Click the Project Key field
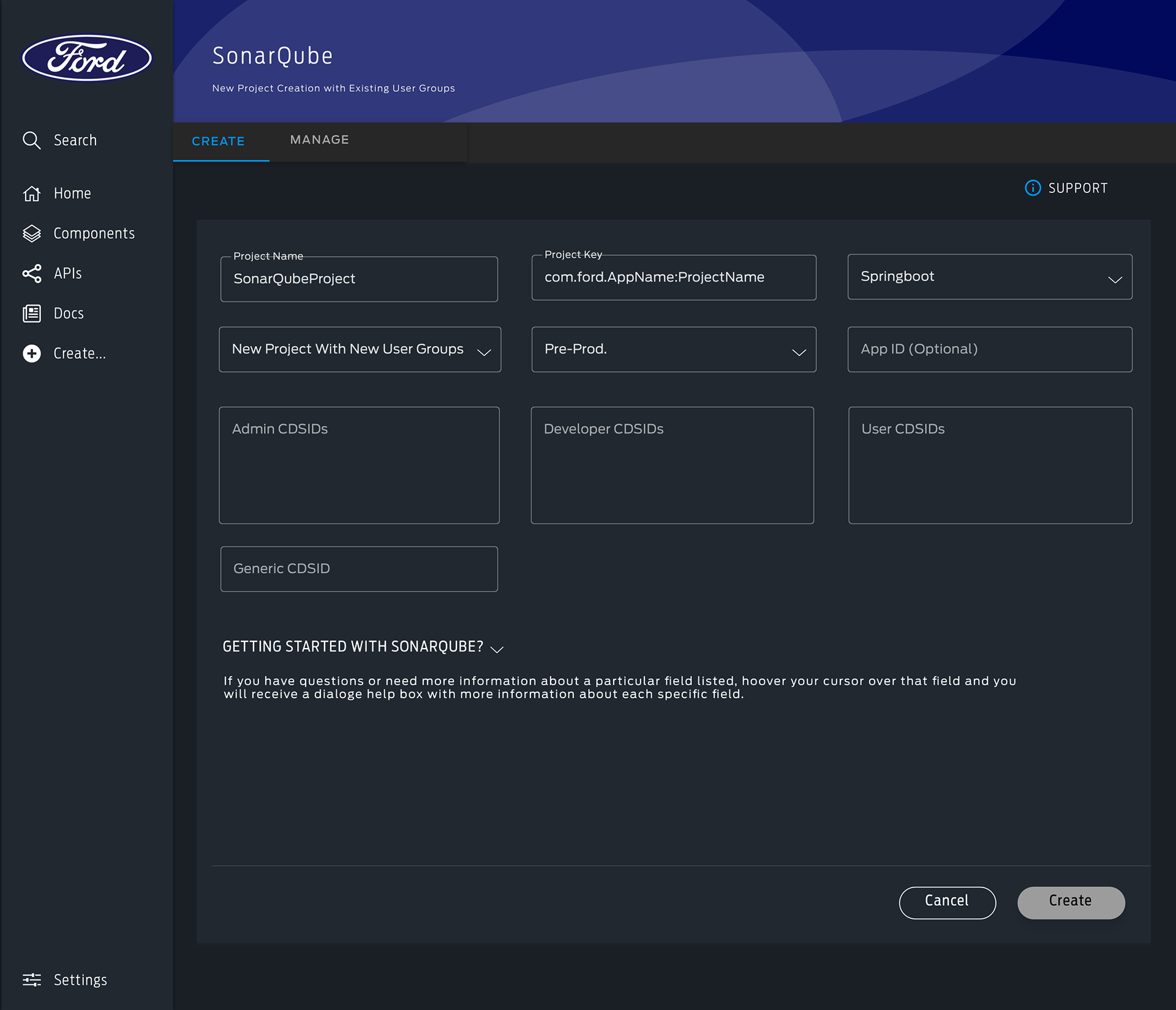1176x1010 pixels. 674,277
